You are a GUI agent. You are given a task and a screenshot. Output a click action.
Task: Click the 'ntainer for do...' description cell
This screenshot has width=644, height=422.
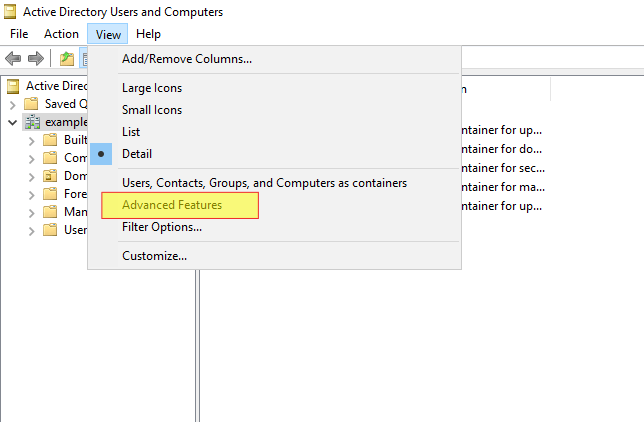click(x=502, y=149)
